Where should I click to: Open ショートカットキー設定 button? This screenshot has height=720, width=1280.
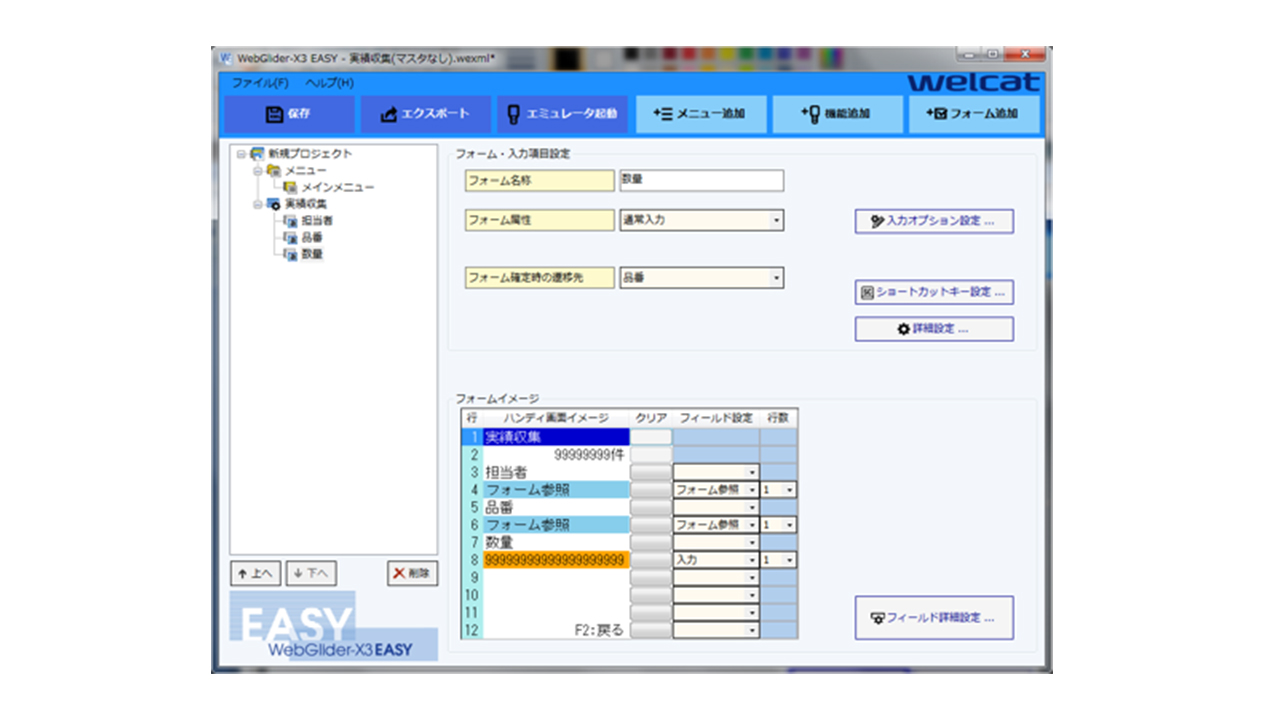click(x=934, y=292)
